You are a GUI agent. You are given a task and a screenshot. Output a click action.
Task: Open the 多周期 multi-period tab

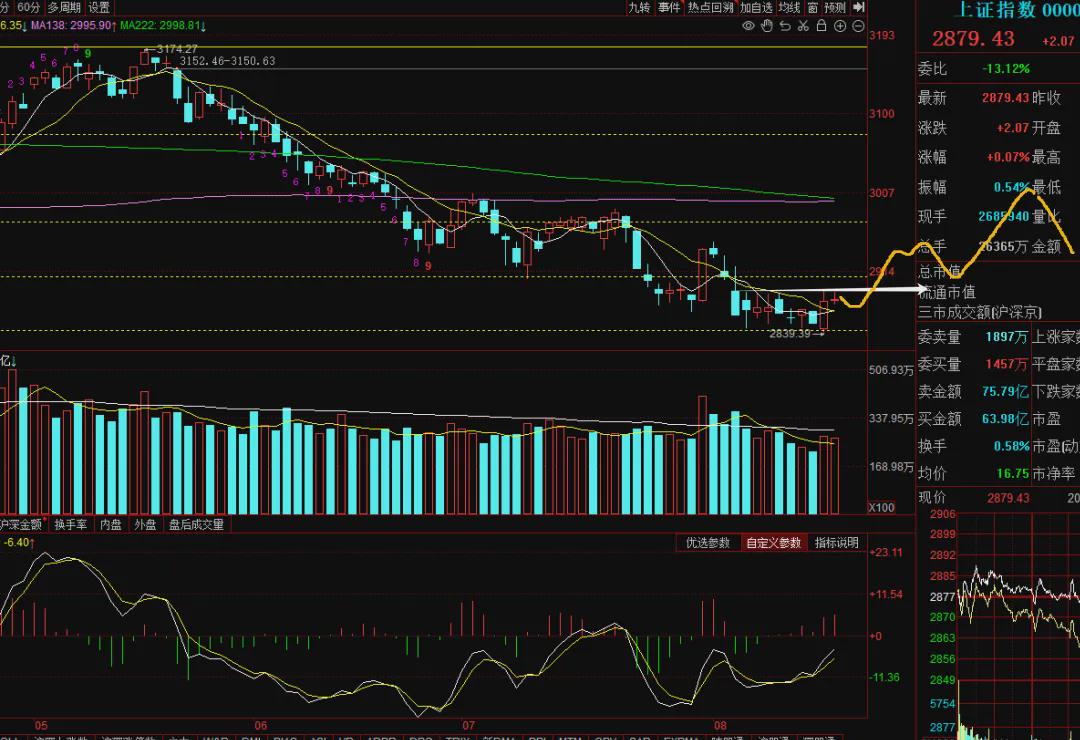(x=64, y=7)
